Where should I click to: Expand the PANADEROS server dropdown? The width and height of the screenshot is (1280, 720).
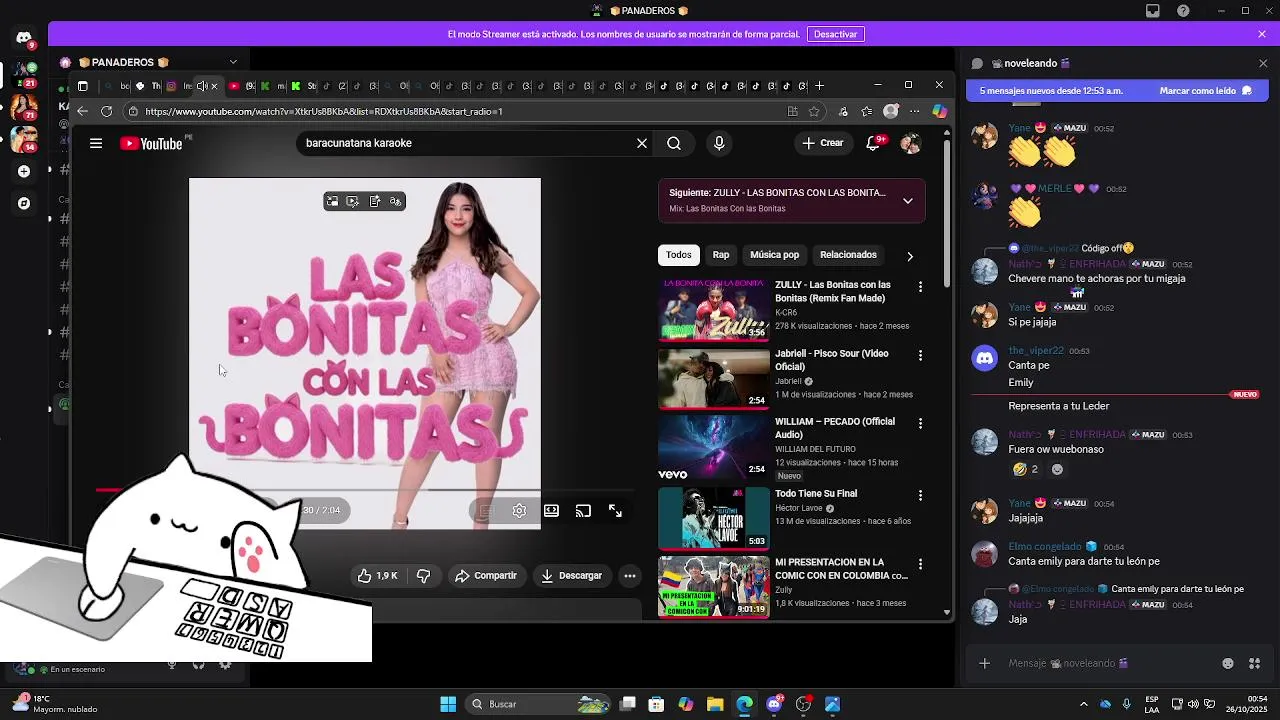click(233, 62)
